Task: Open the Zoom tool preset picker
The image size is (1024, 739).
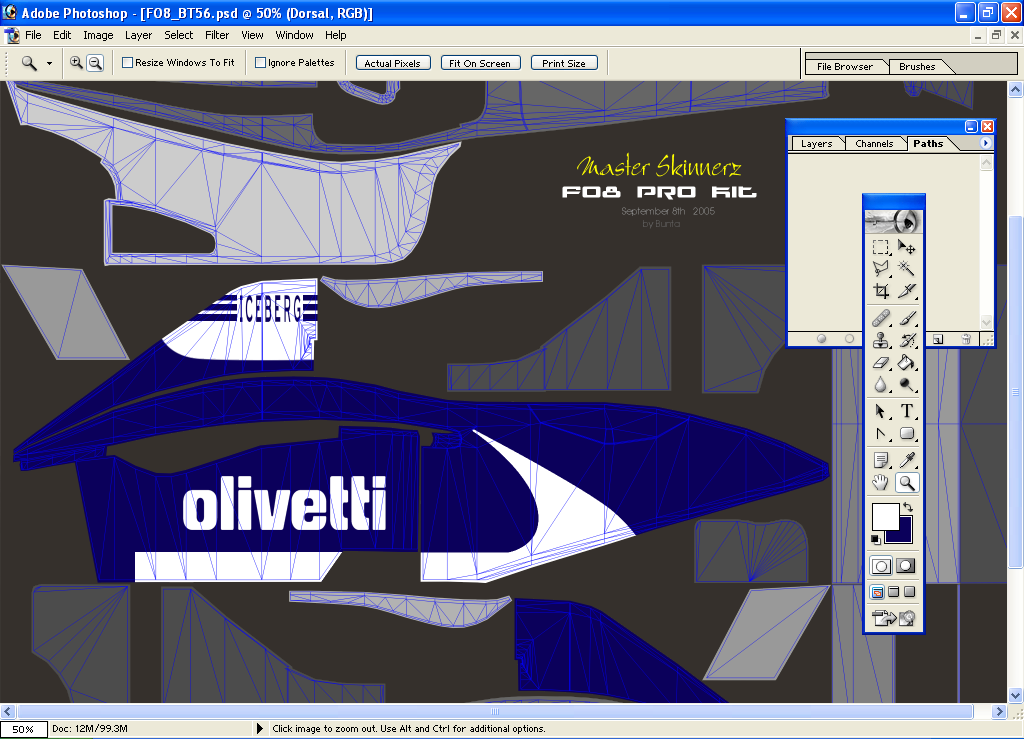Action: 50,63
